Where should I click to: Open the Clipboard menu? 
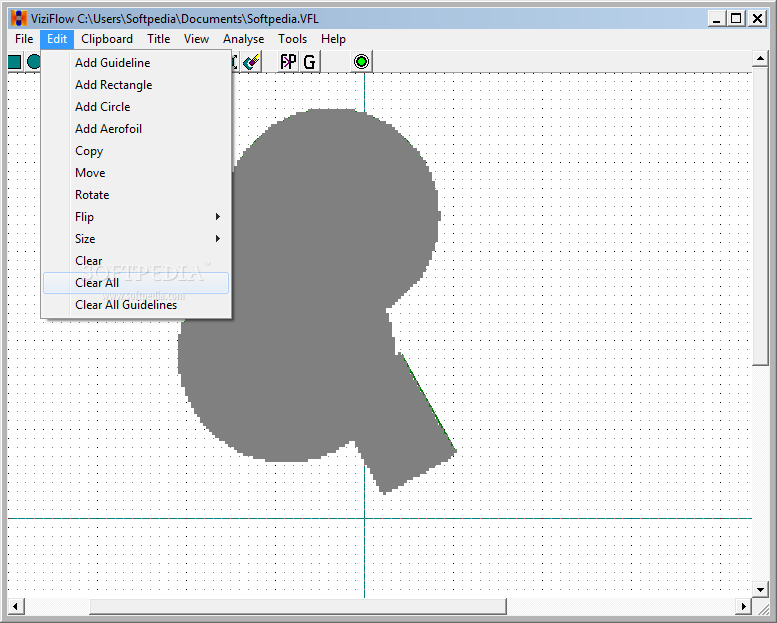[107, 39]
